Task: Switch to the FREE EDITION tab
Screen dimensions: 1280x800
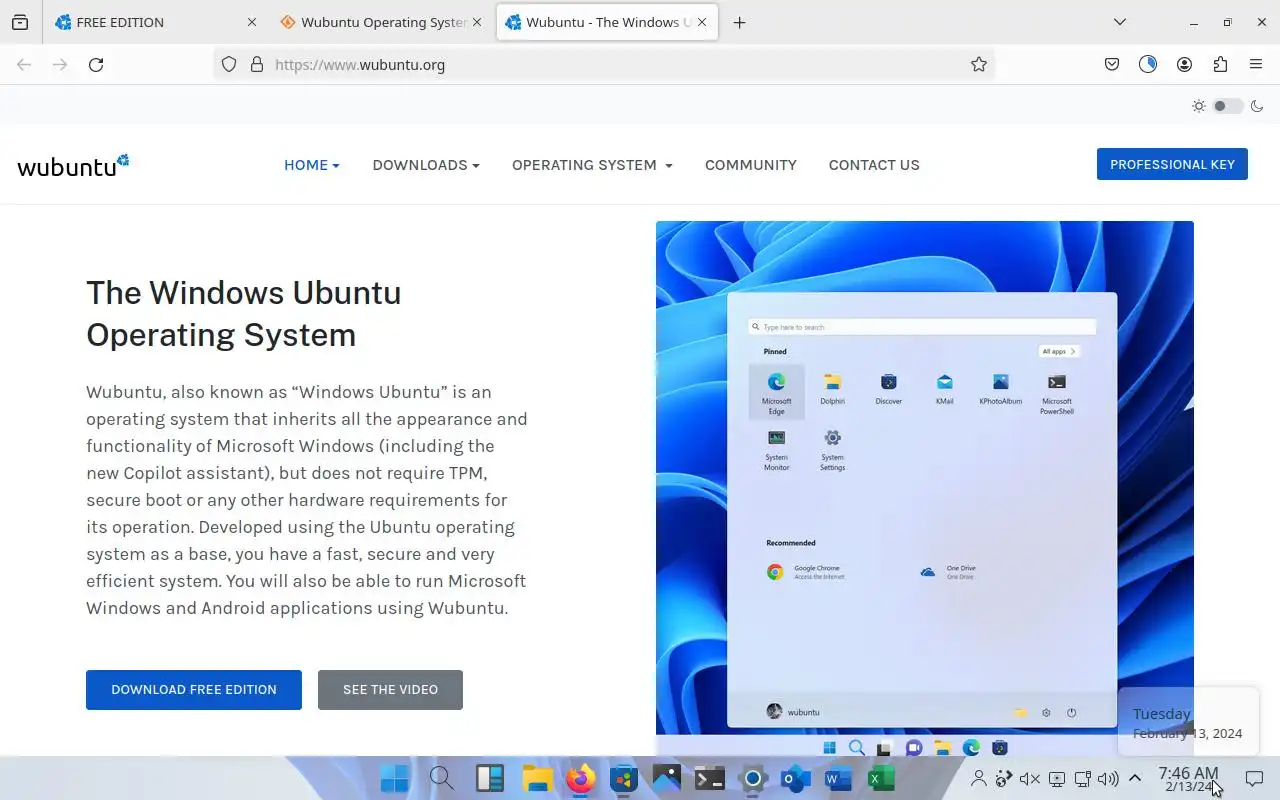Action: point(155,22)
